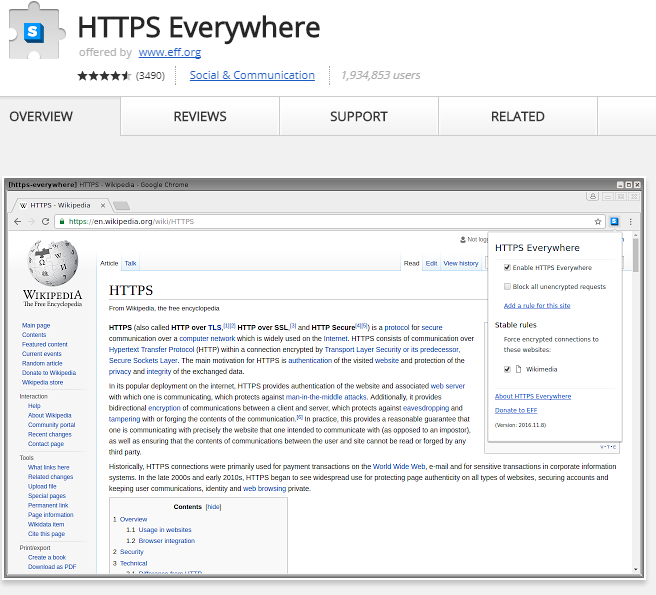
Task: Click the World Wide Web link
Action: click(x=399, y=467)
